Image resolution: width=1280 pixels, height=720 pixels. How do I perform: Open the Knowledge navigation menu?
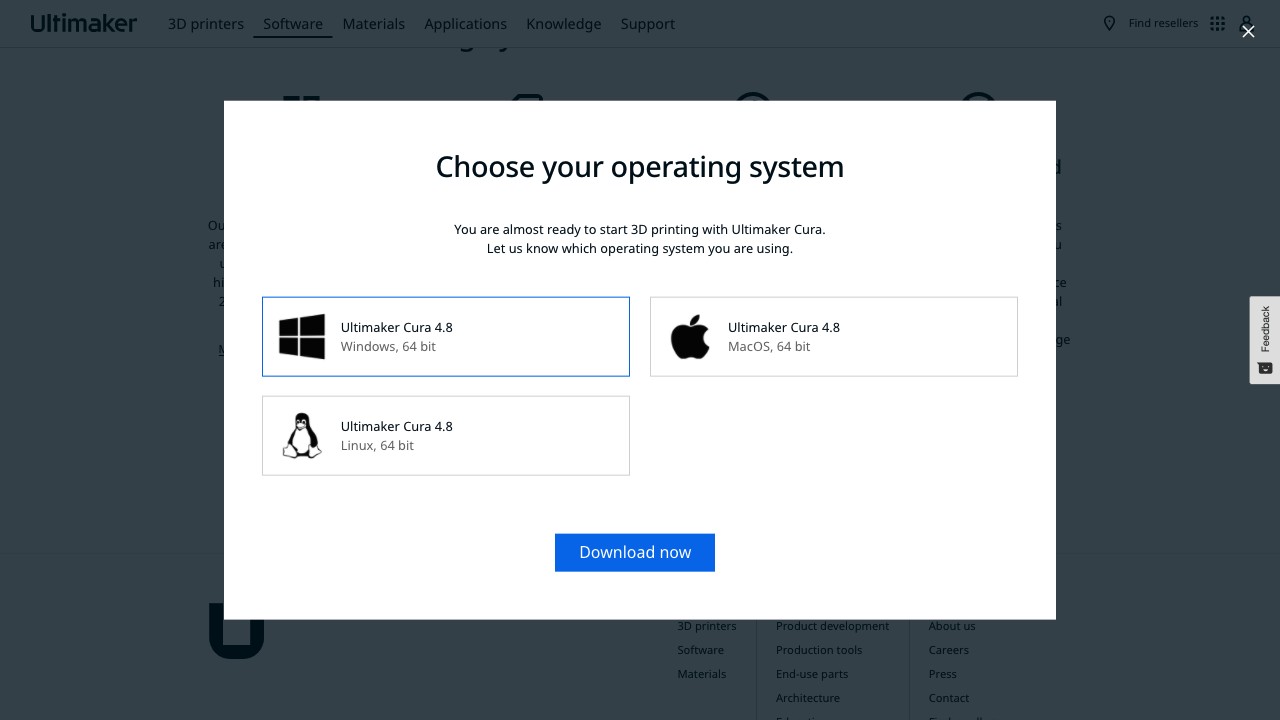click(563, 24)
